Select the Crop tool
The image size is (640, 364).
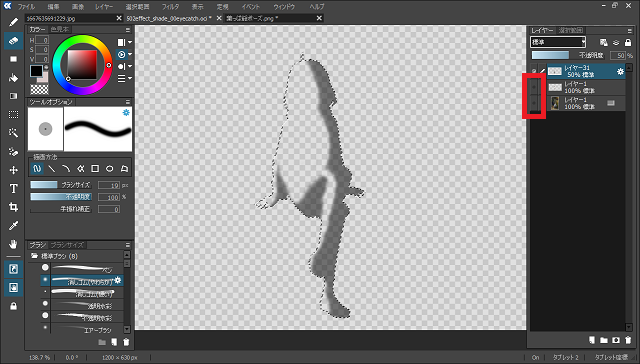13,207
